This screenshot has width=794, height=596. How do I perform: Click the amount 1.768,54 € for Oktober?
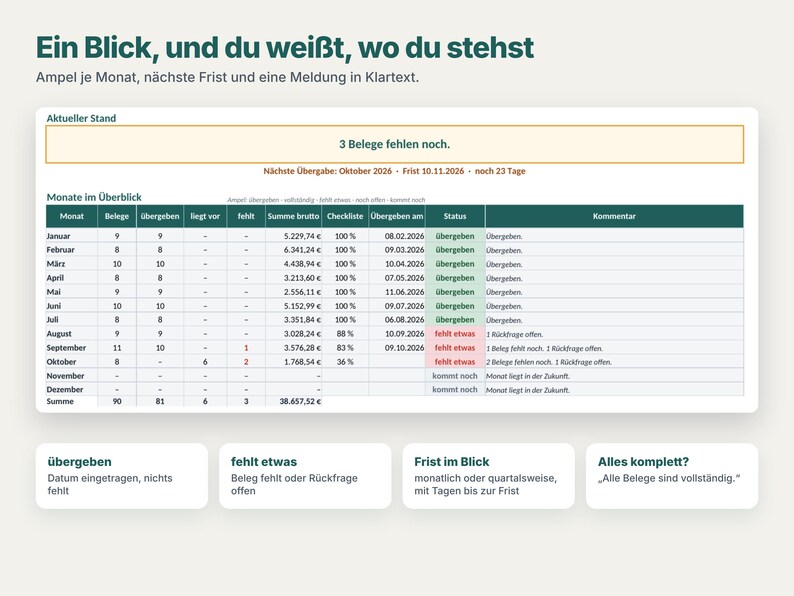click(x=302, y=362)
